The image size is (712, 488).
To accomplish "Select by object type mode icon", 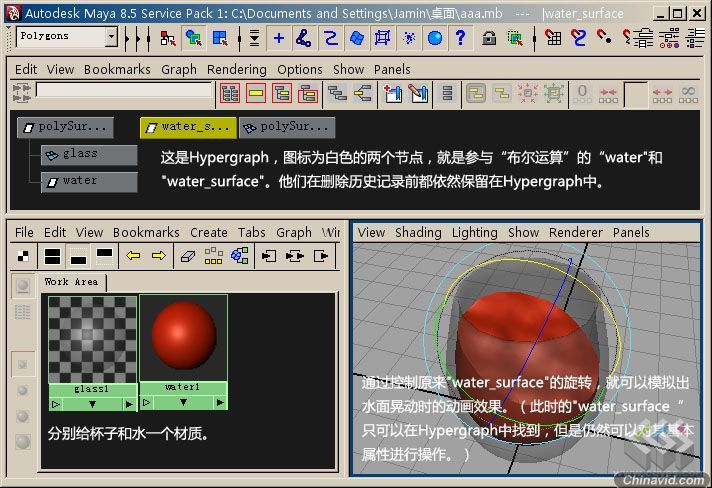I will [194, 38].
